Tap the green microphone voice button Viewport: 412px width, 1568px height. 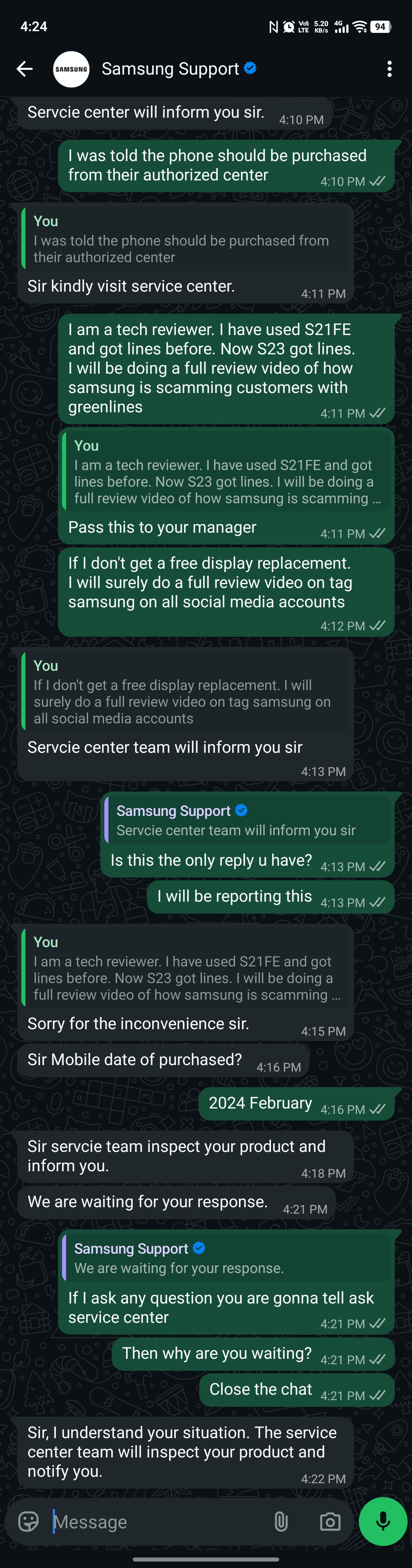click(383, 1521)
